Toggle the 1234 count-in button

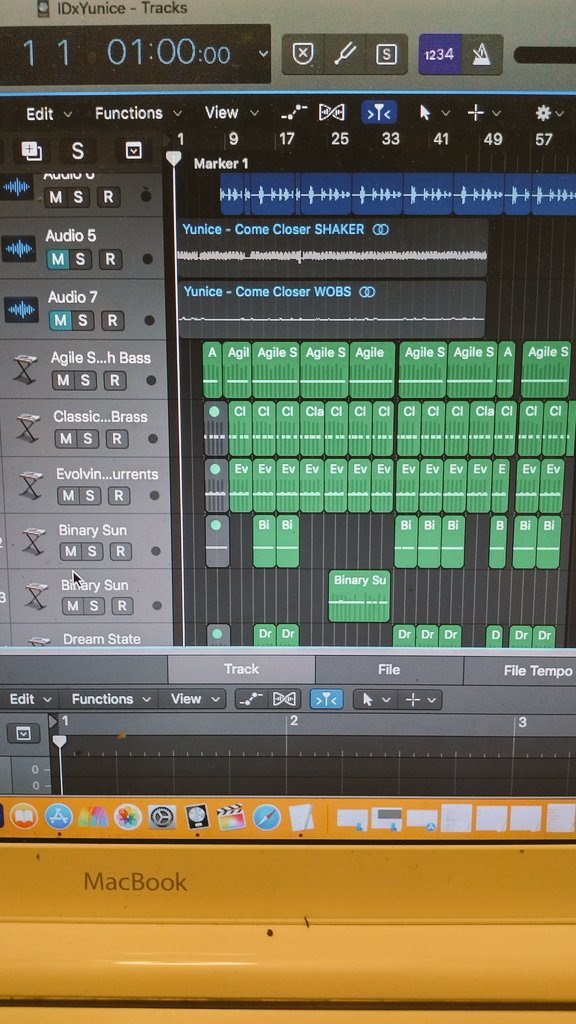tap(439, 55)
